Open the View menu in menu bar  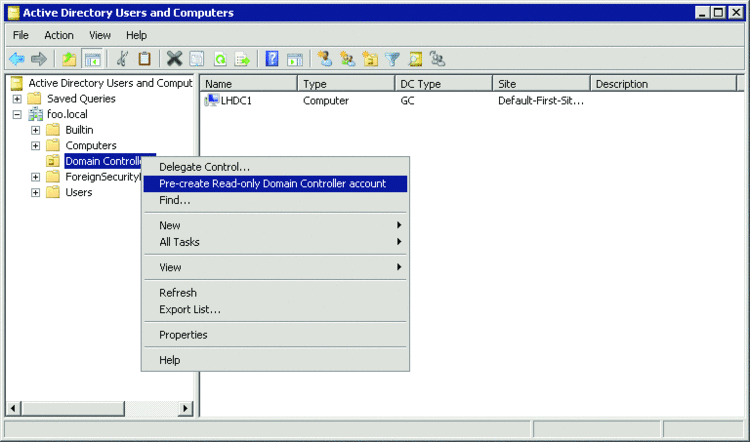pyautogui.click(x=99, y=35)
